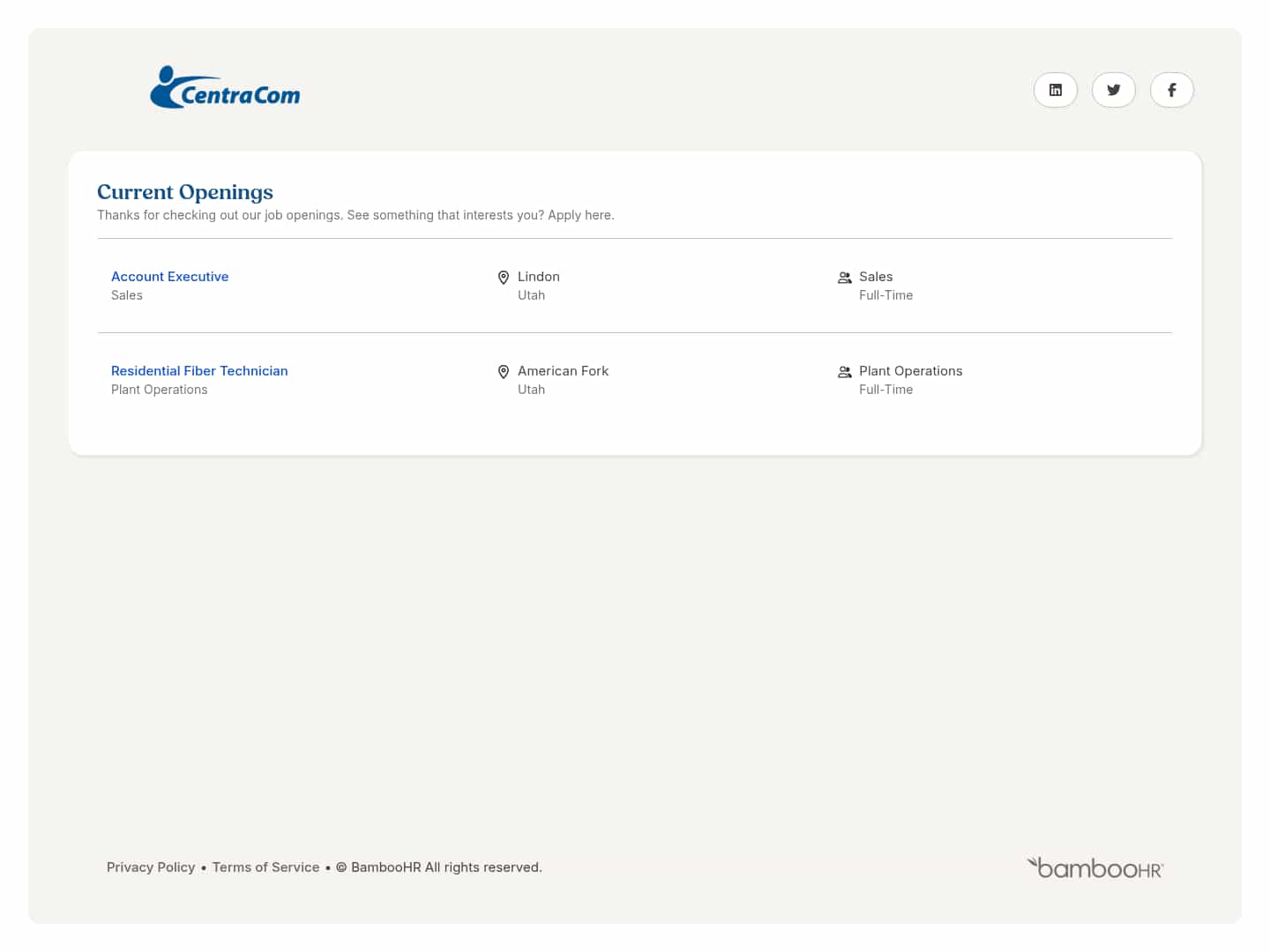
Task: Click the CentraCom logo
Action: 225,87
